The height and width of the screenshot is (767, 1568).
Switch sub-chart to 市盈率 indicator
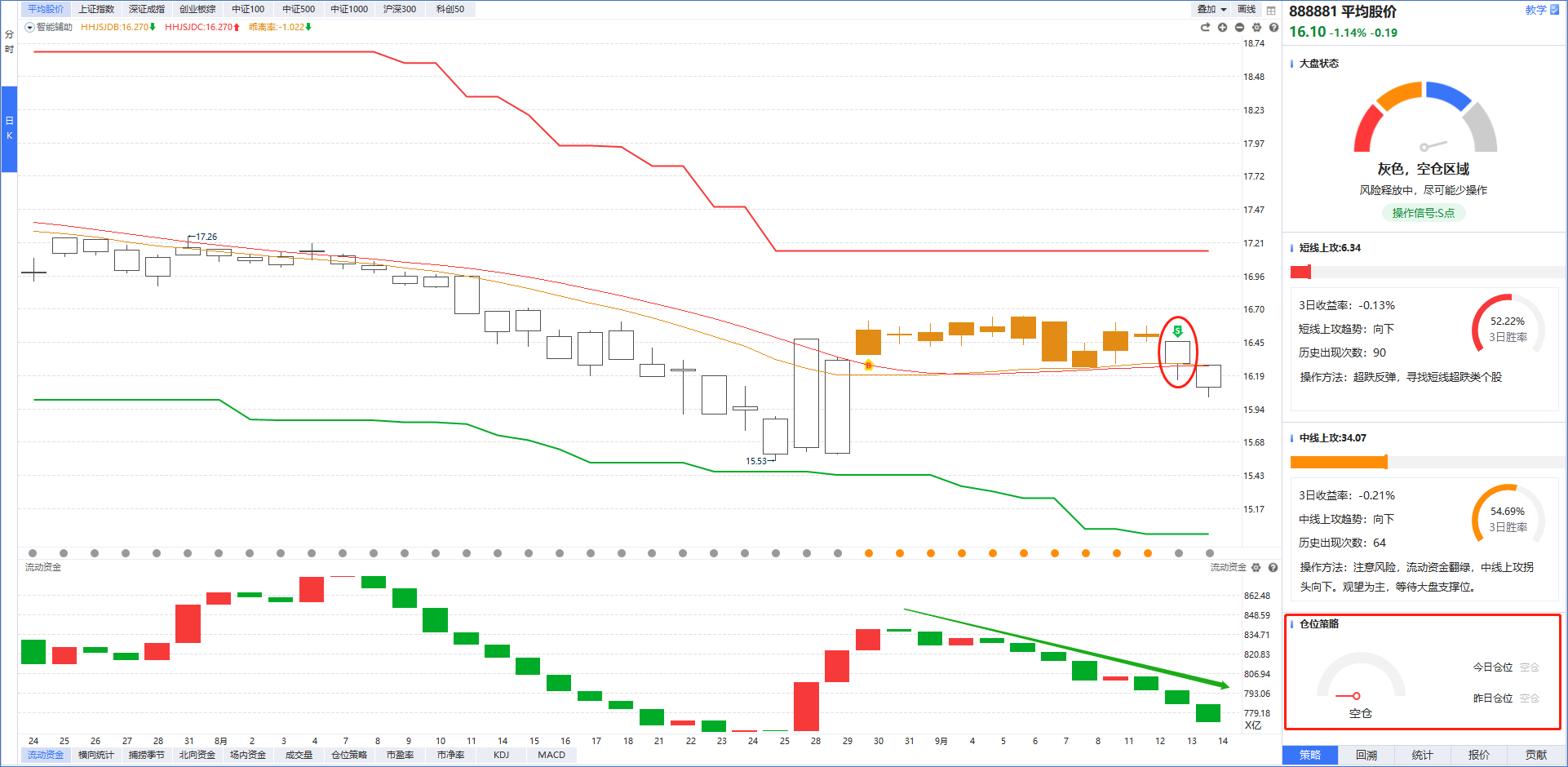click(x=400, y=755)
